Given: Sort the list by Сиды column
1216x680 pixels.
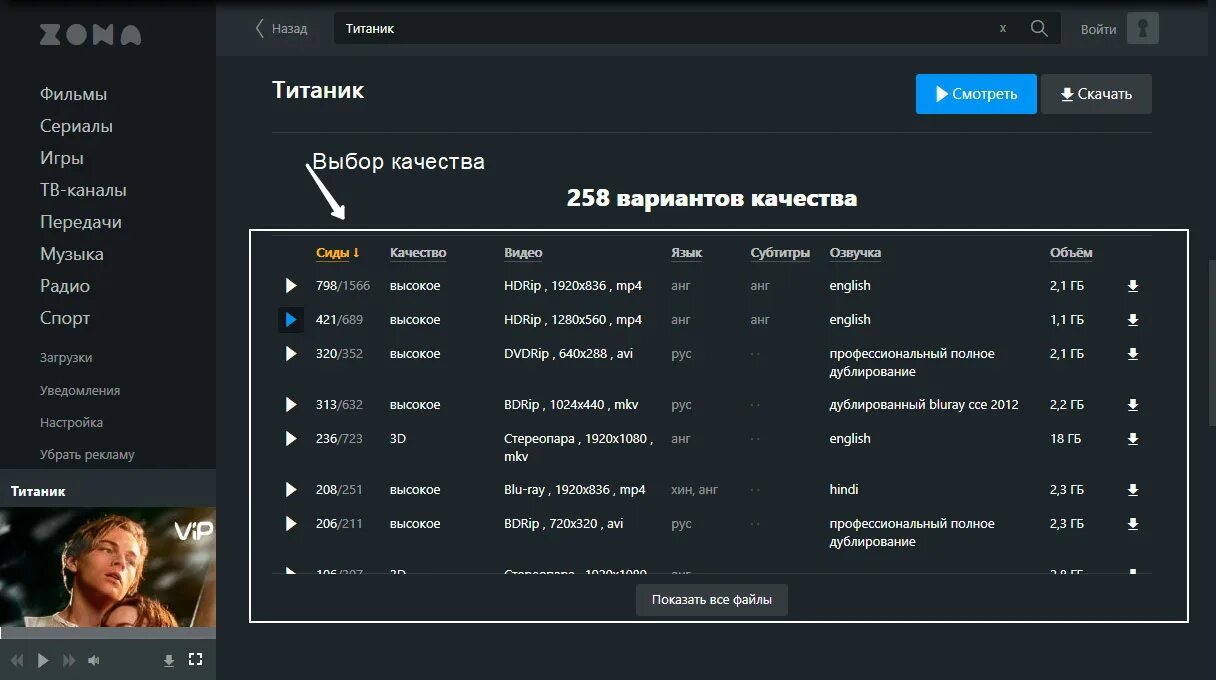Looking at the screenshot, I should click(338, 253).
